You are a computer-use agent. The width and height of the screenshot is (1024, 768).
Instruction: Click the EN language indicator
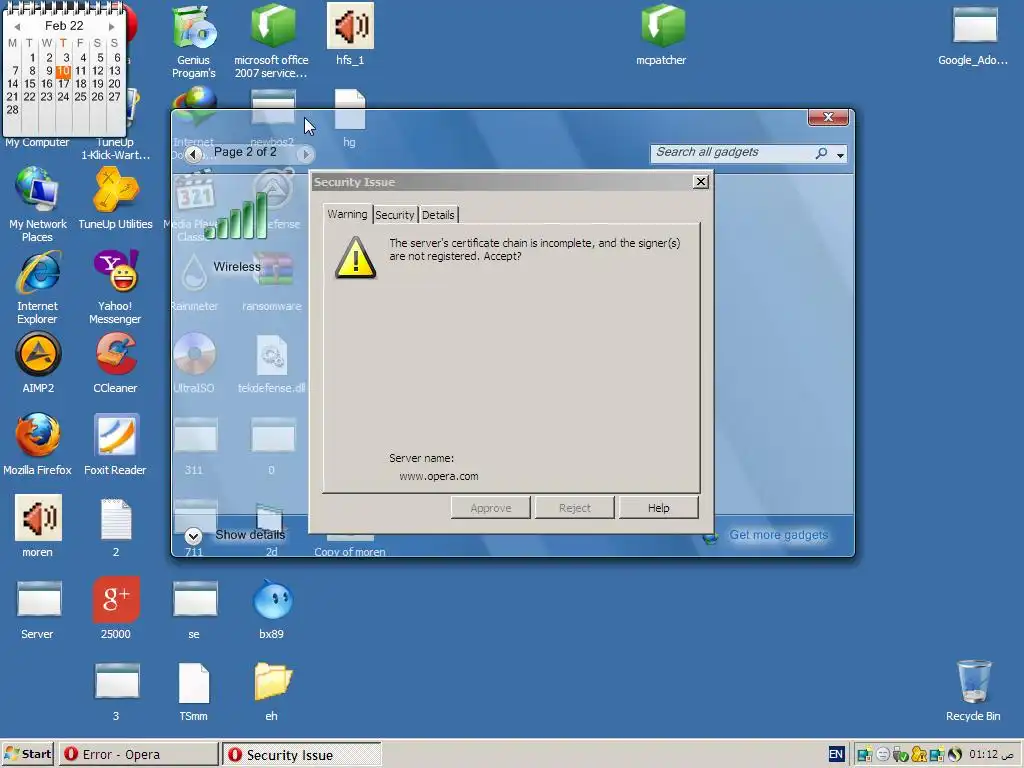[836, 754]
